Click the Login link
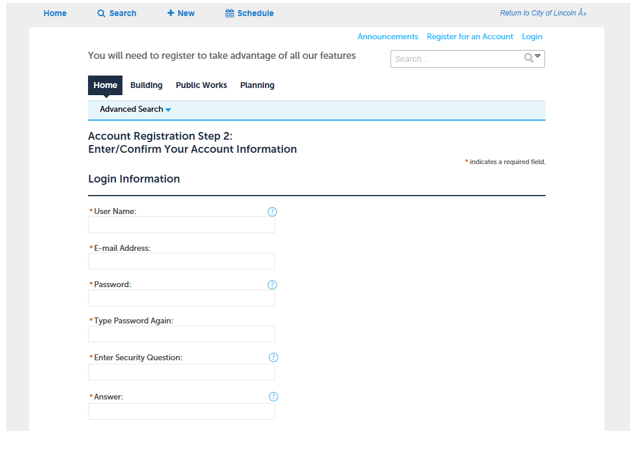Image resolution: width=635 pixels, height=463 pixels. pyautogui.click(x=532, y=37)
